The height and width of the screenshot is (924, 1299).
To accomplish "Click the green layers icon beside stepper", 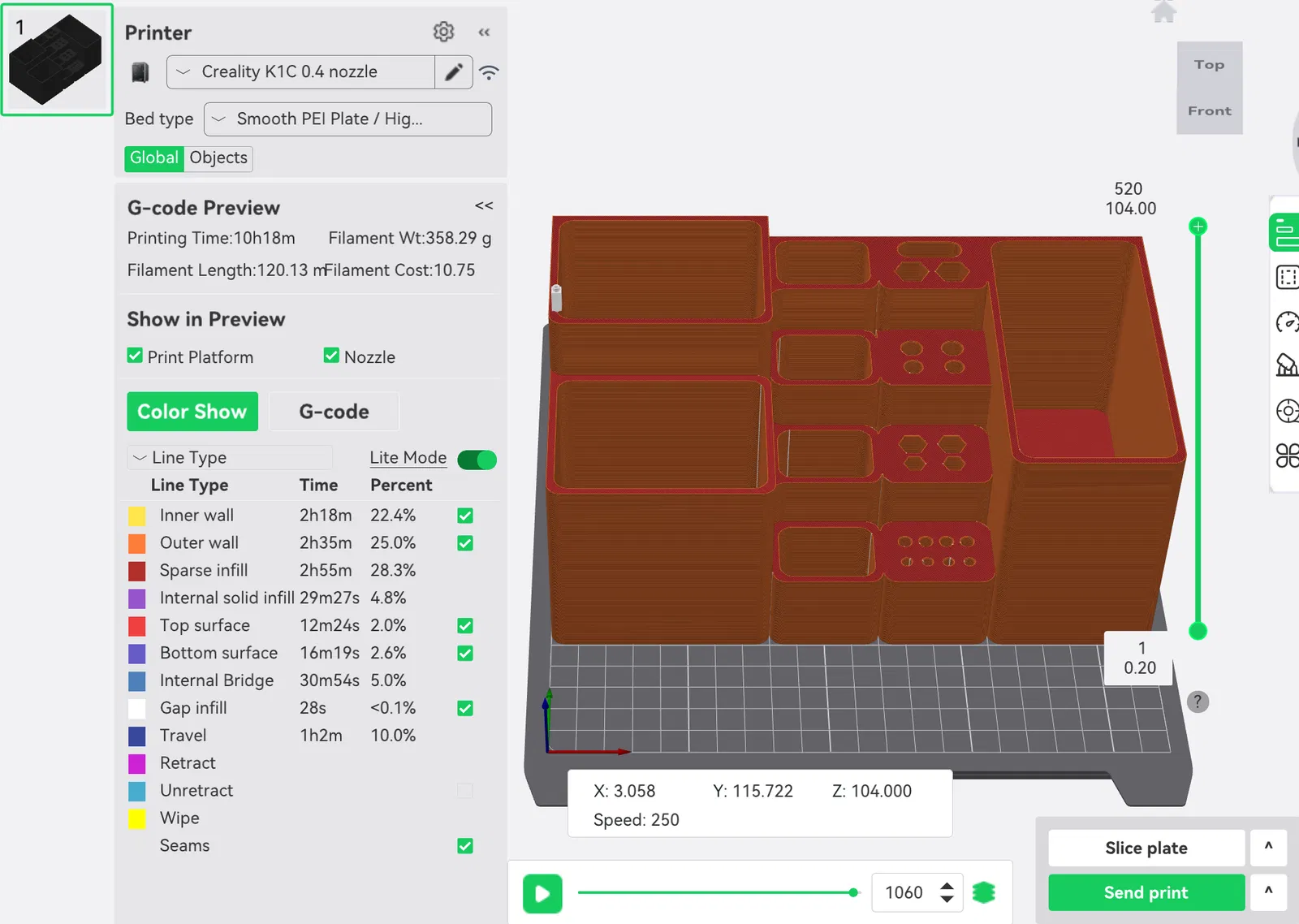I will coord(983,893).
